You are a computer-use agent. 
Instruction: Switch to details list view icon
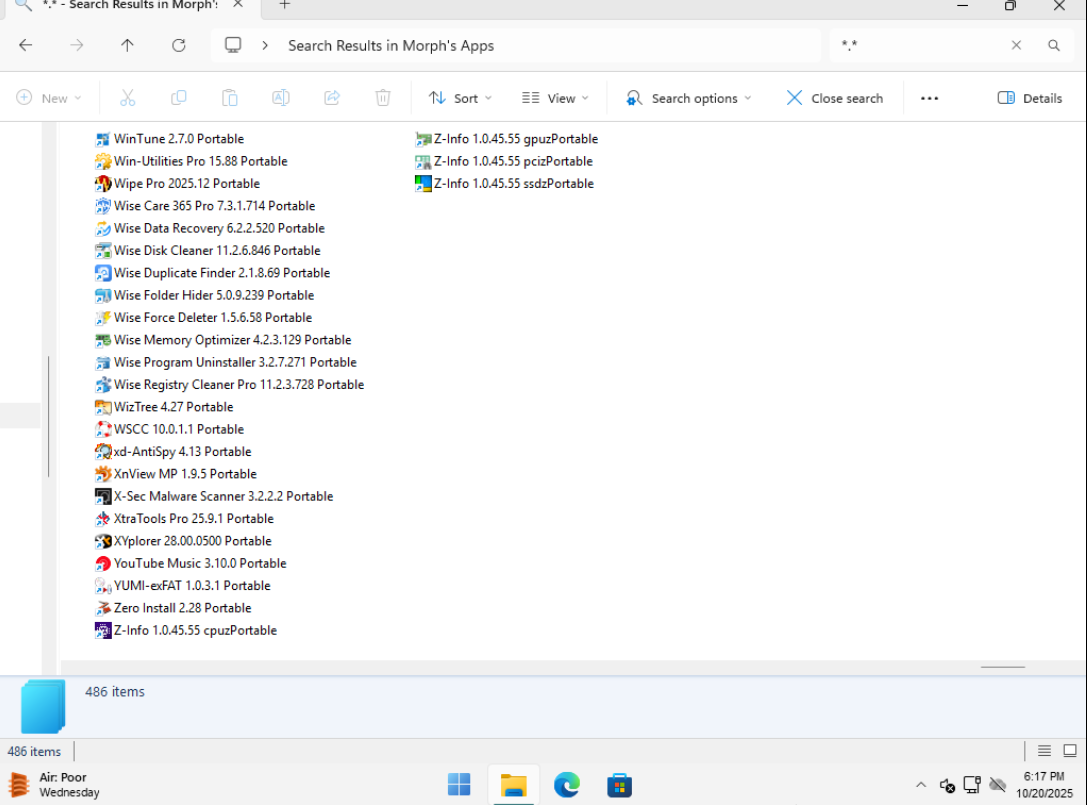coord(1044,751)
